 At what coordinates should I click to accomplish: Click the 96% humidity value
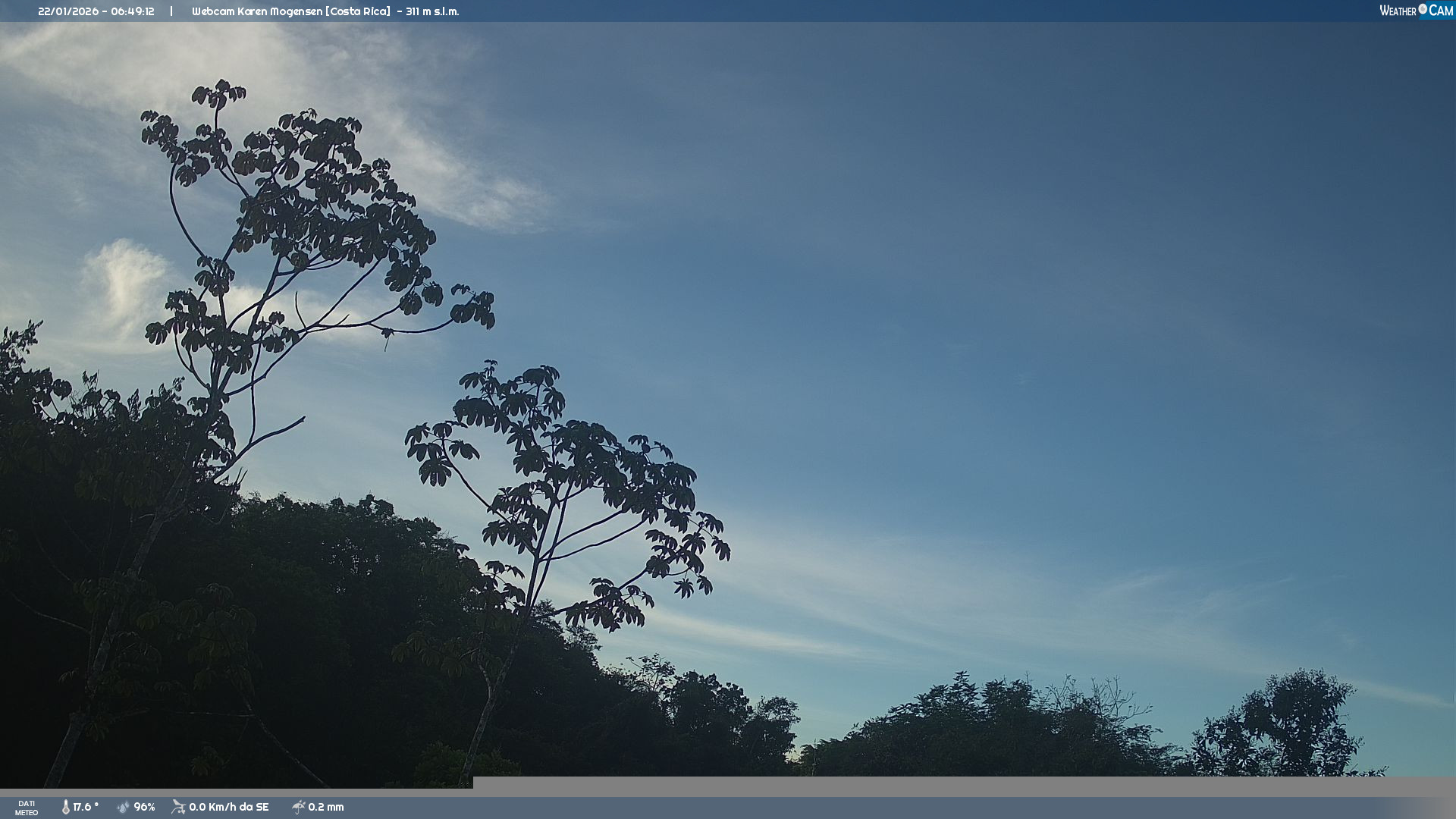pos(144,808)
